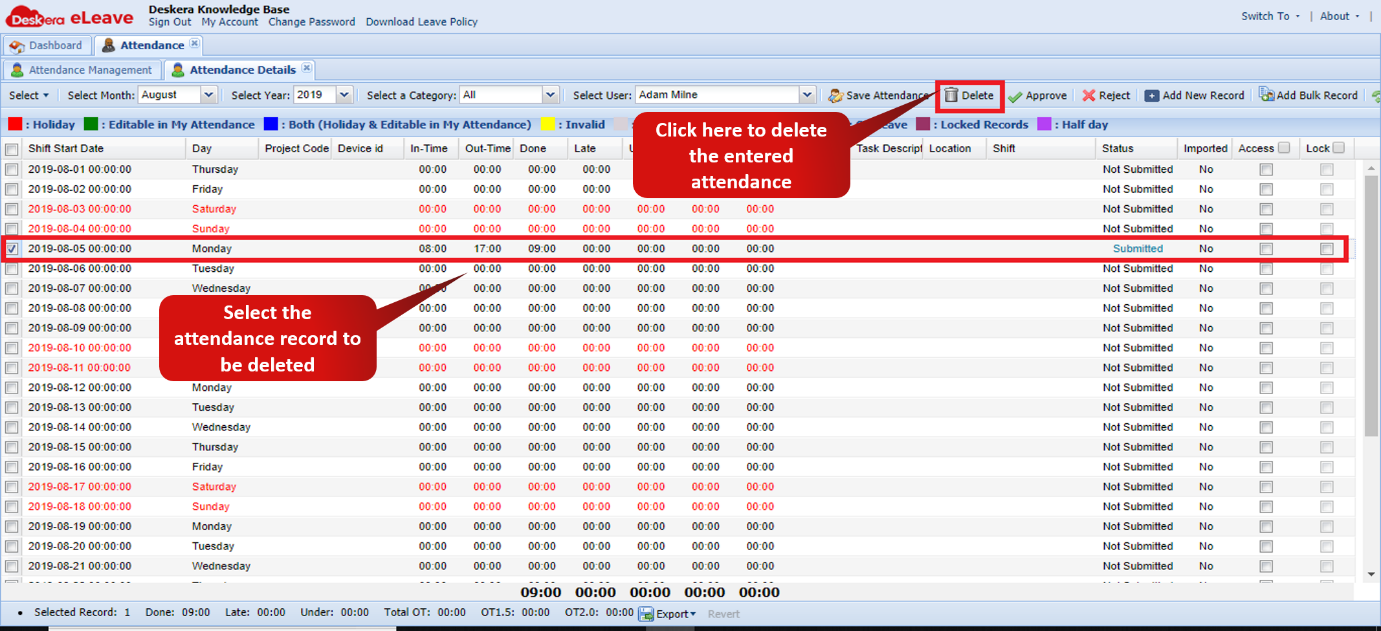Screen dimensions: 1381x631
Task: Click the Sign Out link
Action: 170,21
